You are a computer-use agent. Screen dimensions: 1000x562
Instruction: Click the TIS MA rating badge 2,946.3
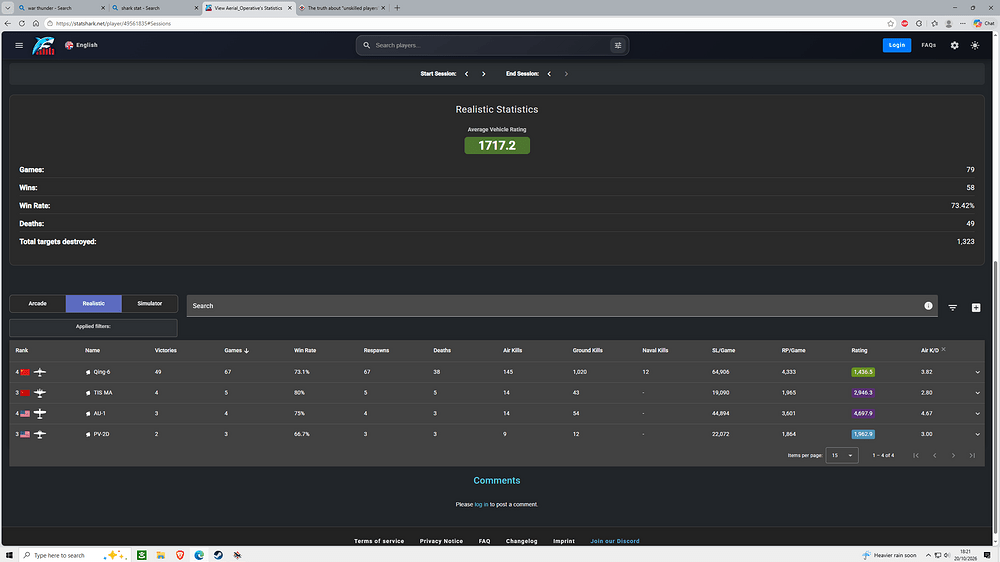[863, 393]
